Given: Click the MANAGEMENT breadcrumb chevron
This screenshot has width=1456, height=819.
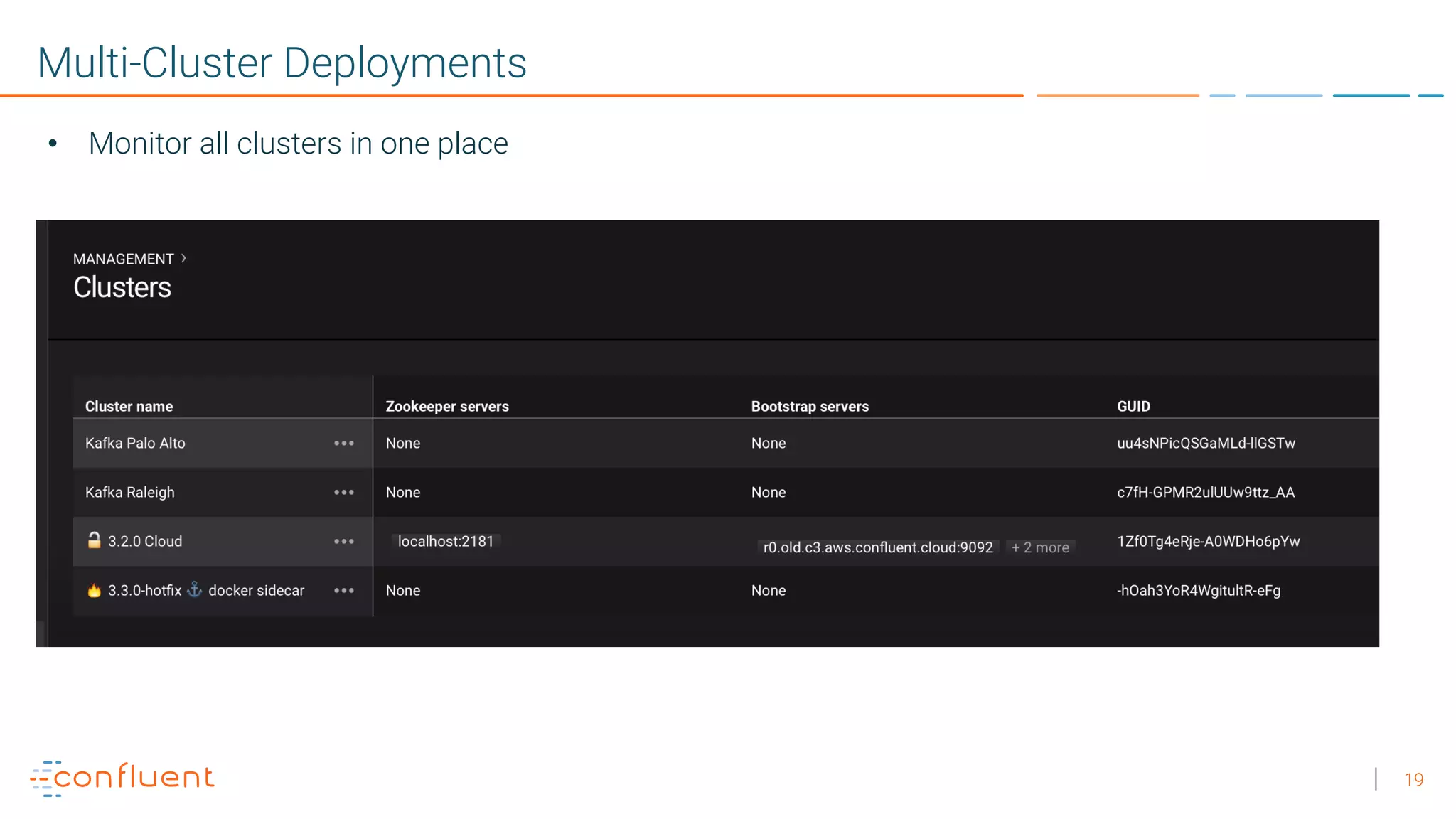Looking at the screenshot, I should pyautogui.click(x=183, y=258).
